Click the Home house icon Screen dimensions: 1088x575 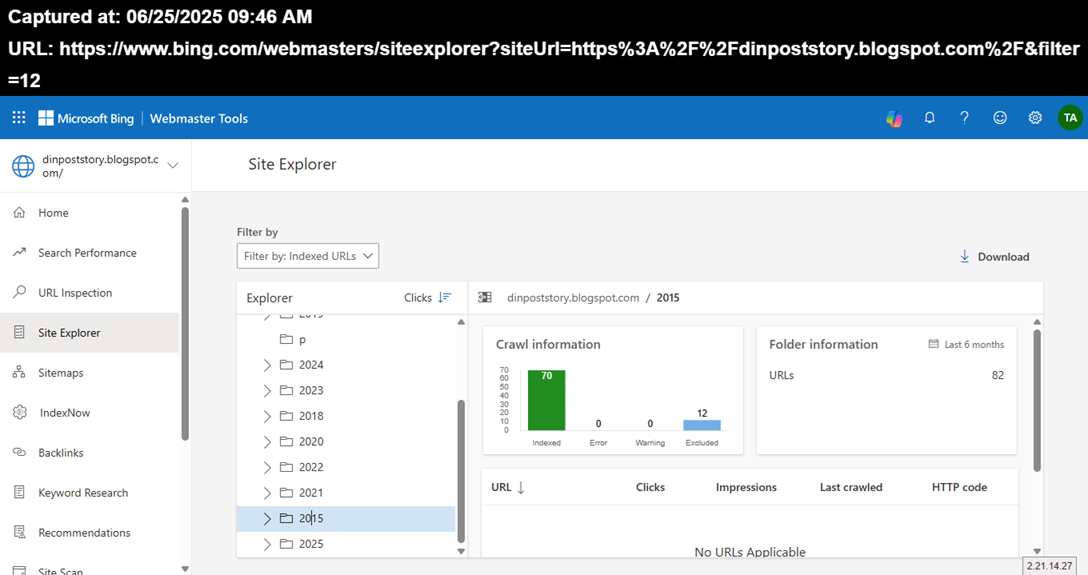pyautogui.click(x=19, y=212)
